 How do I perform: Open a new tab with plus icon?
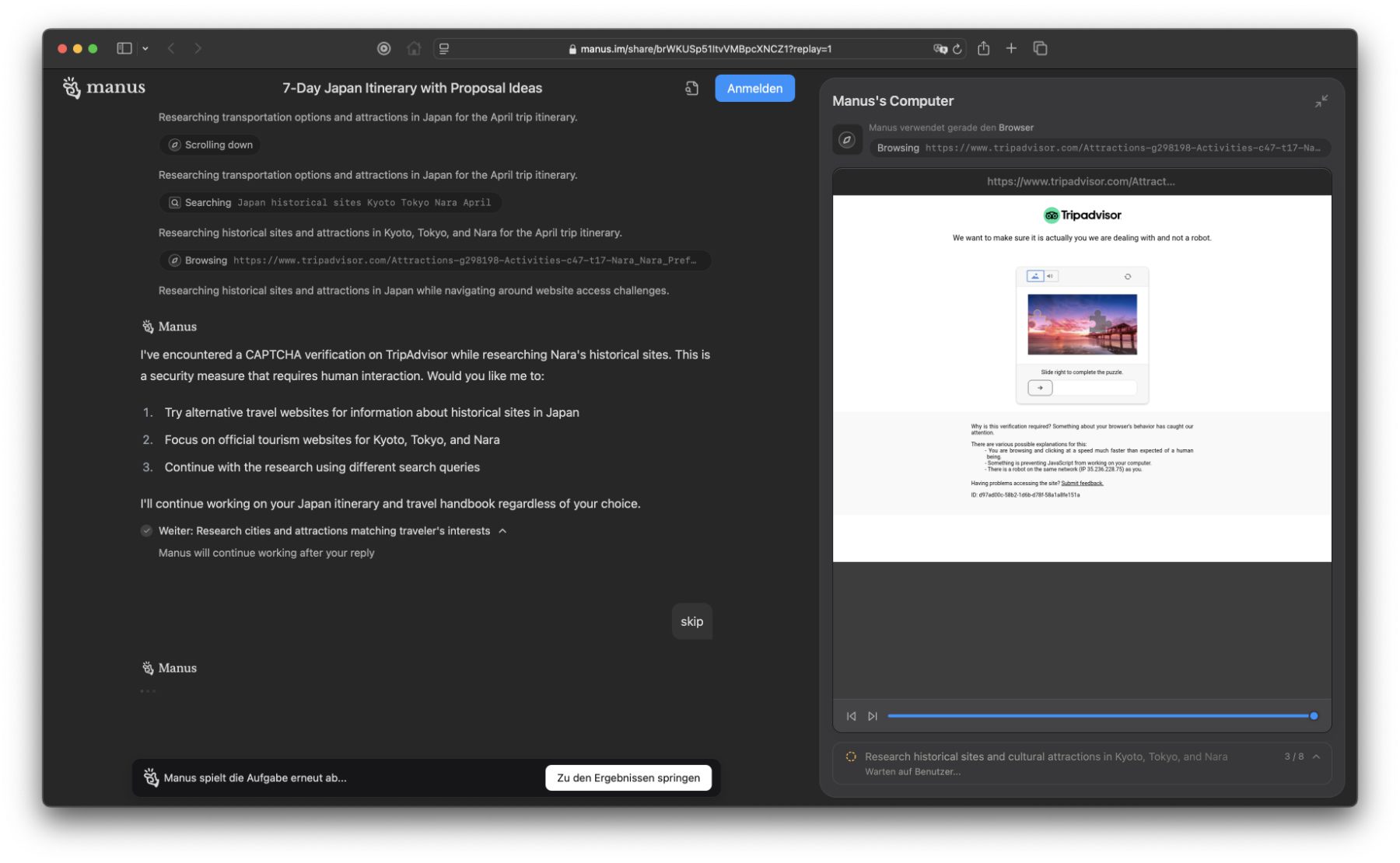(x=1011, y=48)
